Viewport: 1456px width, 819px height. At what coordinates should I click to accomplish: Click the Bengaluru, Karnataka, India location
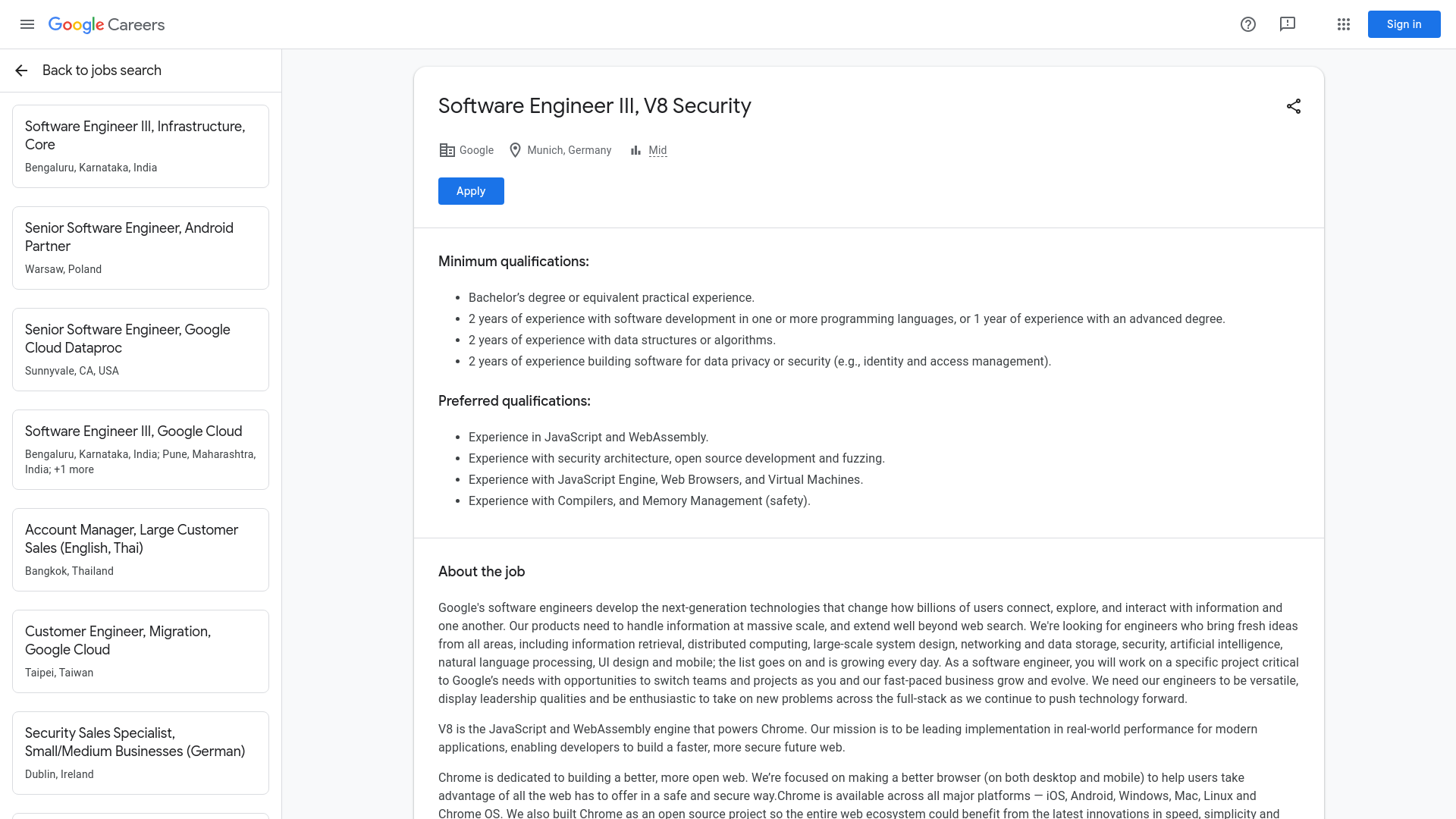91,168
